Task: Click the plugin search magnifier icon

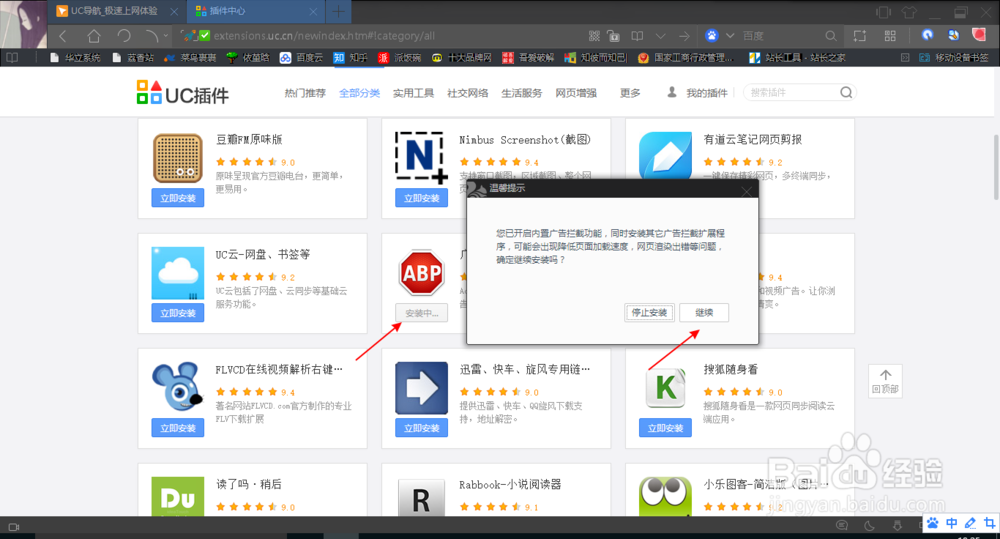Action: pyautogui.click(x=846, y=92)
